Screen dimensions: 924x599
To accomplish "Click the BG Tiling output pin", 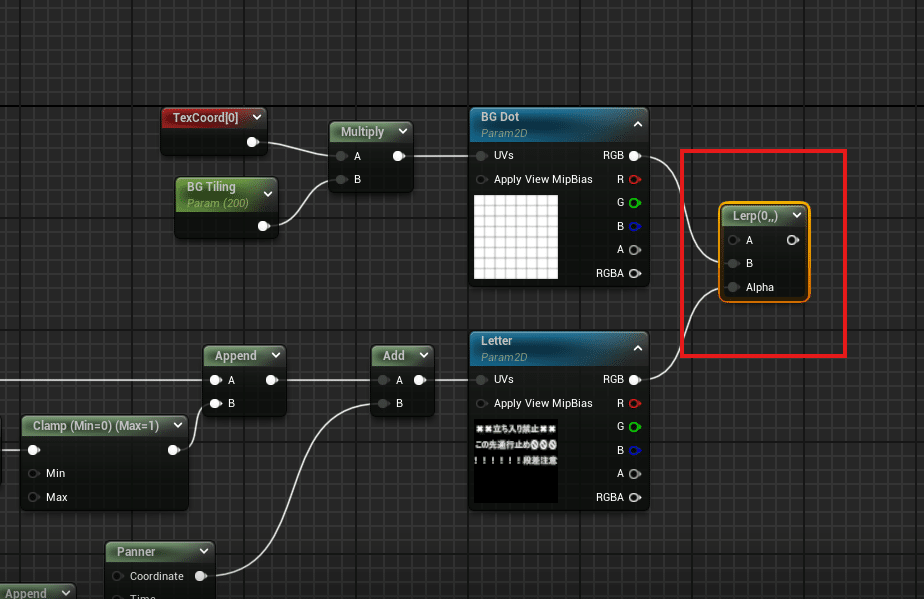I will tap(263, 226).
